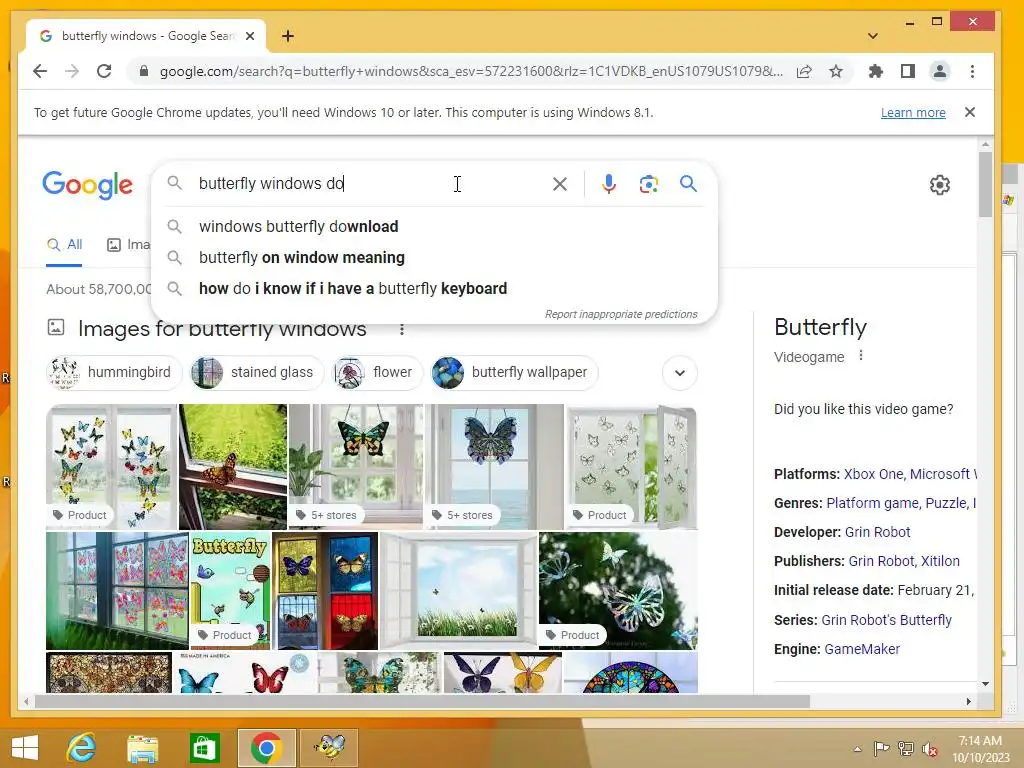Image resolution: width=1024 pixels, height=768 pixels.
Task: Open Windows Store from the taskbar
Action: (x=204, y=748)
